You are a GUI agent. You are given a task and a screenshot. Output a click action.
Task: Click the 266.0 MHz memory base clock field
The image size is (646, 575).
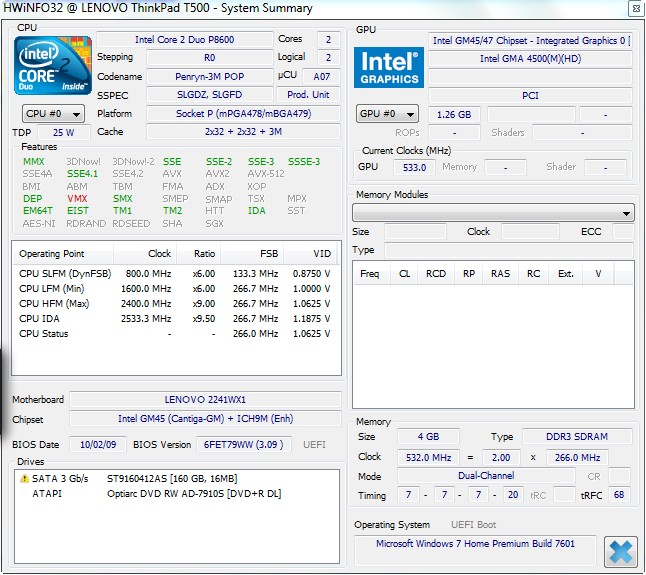tap(577, 458)
